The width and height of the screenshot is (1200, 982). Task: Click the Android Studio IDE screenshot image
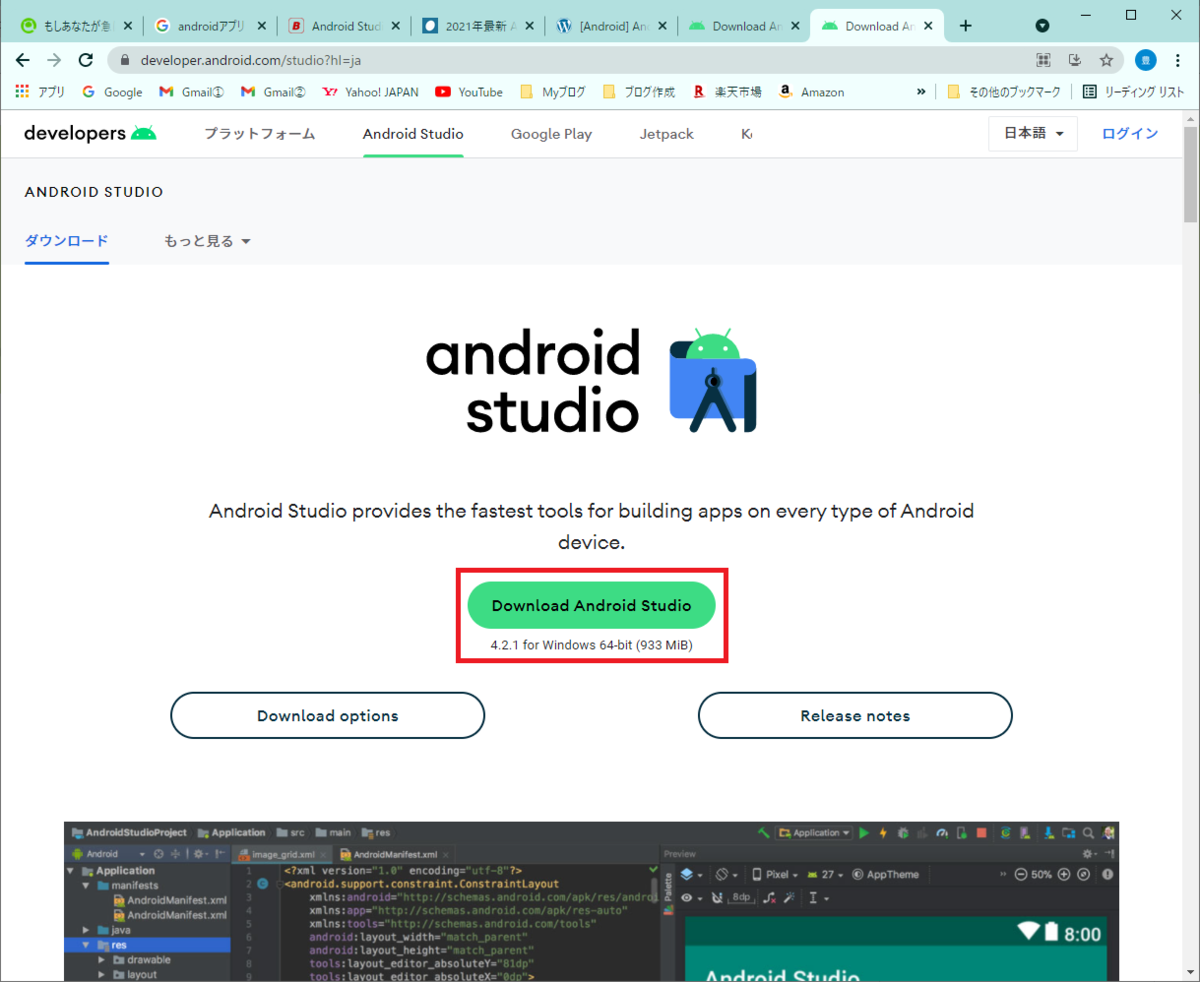pos(591,901)
